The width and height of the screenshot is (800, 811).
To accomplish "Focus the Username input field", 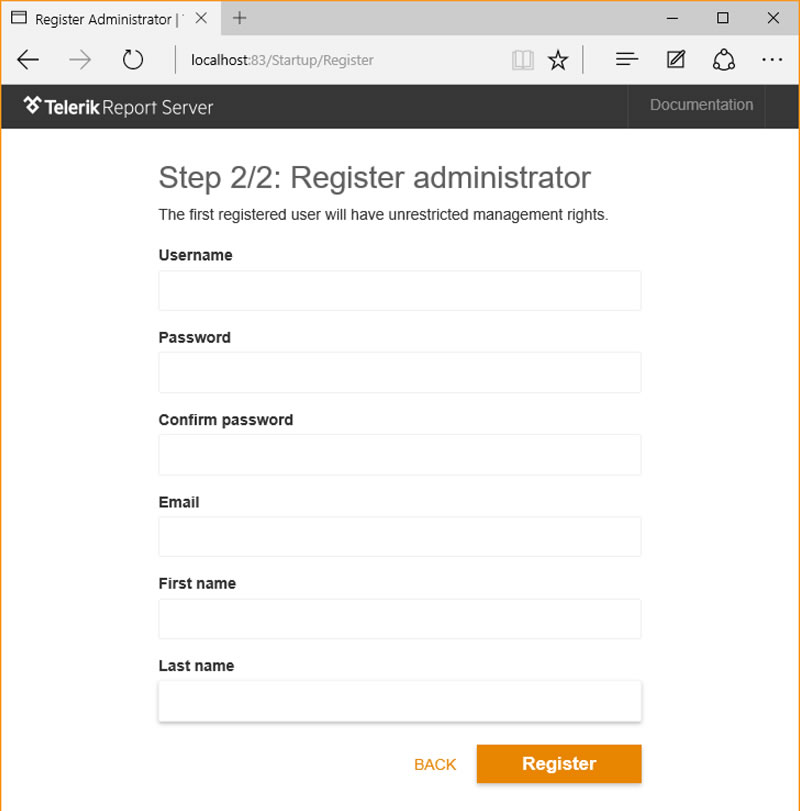I will 400,291.
